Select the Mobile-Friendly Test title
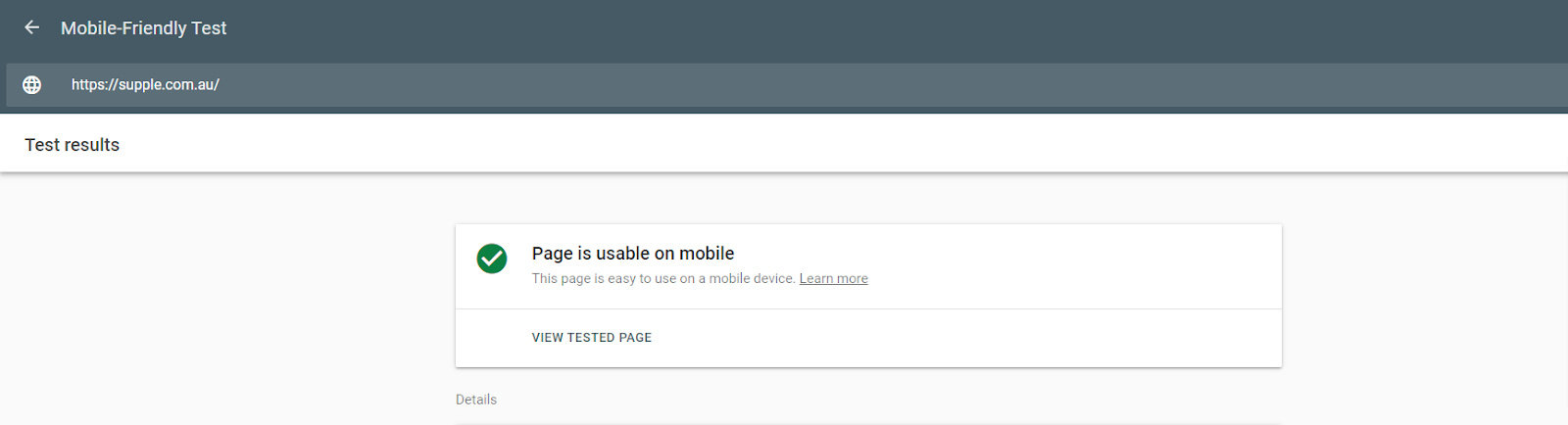The image size is (1568, 425). point(143,28)
